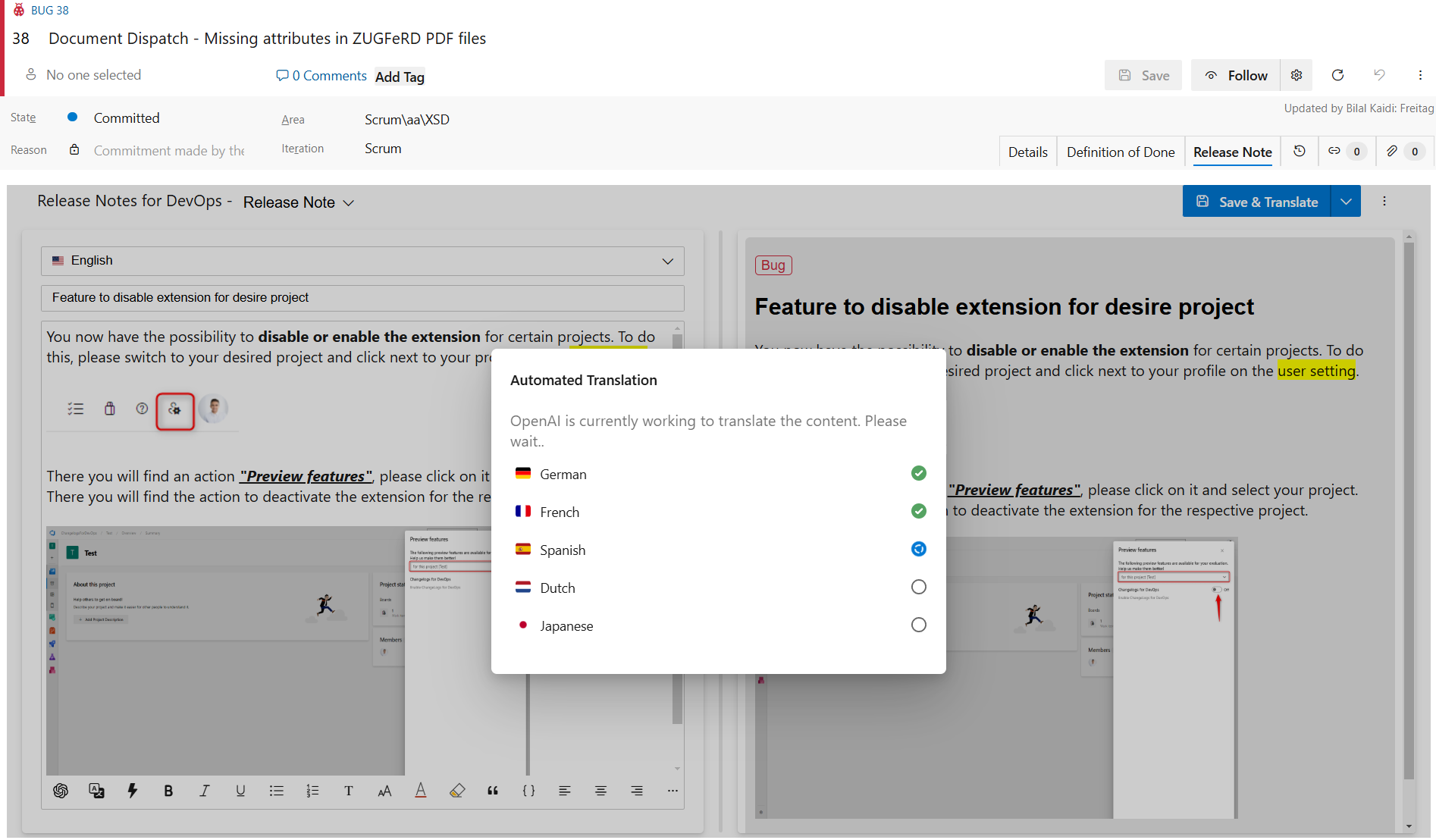This screenshot has height=840, width=1436.
Task: Click the OpenAI icon in editor toolbar
Action: coord(61,791)
